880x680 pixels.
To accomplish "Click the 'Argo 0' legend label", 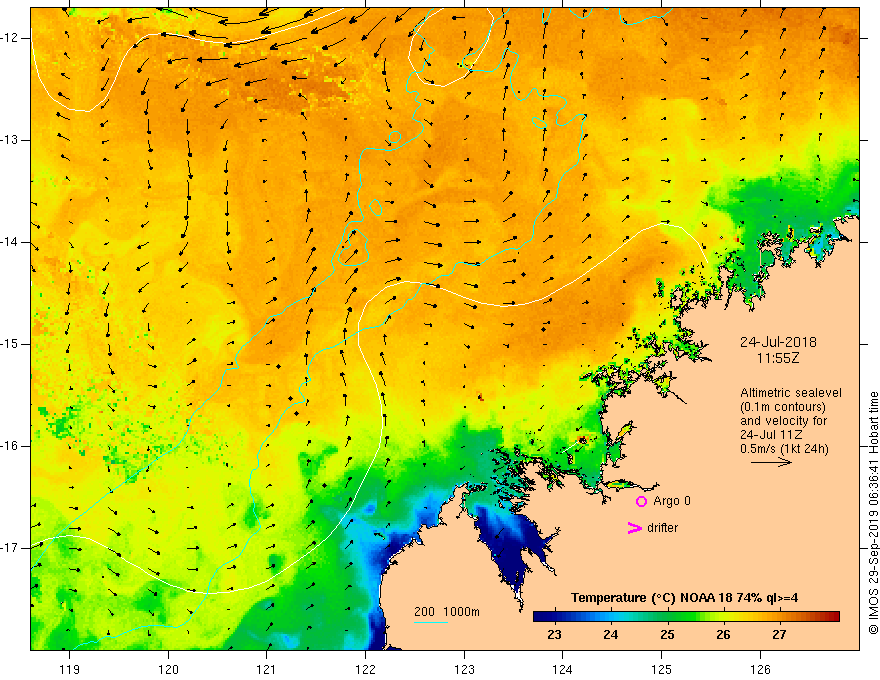I will pyautogui.click(x=672, y=501).
